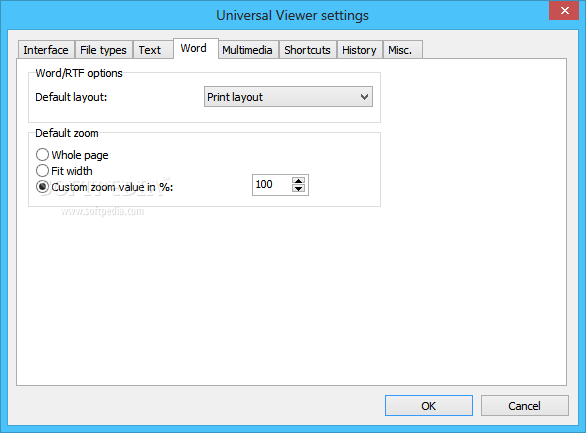Confirm settings with the OK button
The width and height of the screenshot is (586, 433).
[429, 405]
